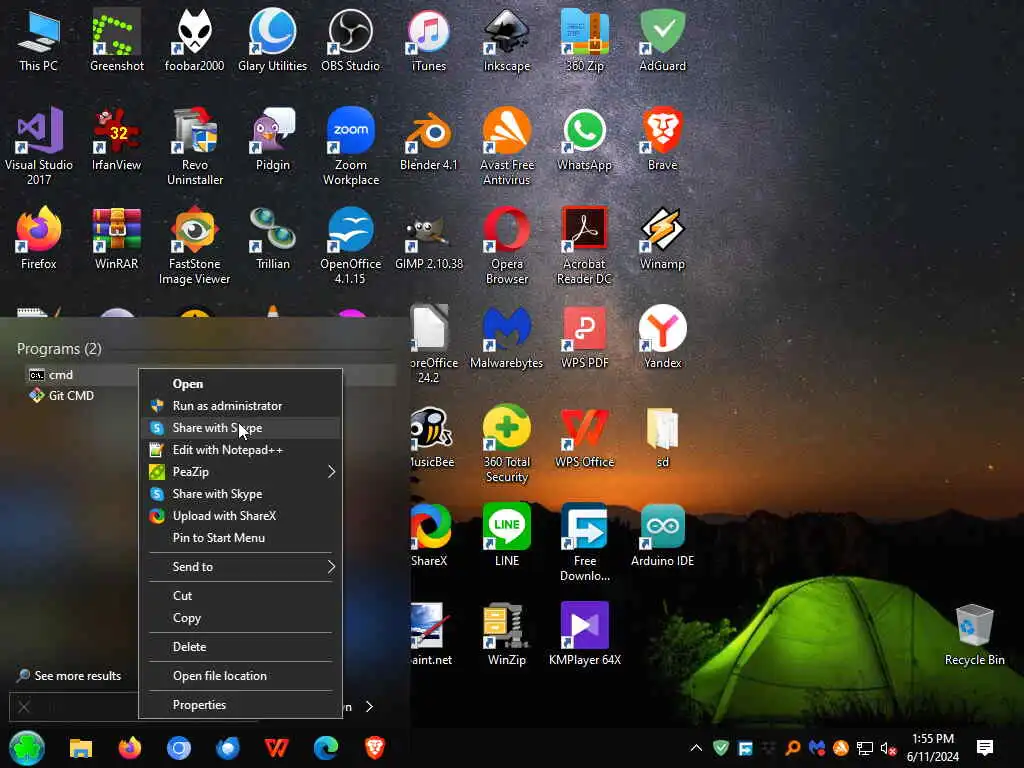Image resolution: width=1024 pixels, height=768 pixels.
Task: Launch Winamp from the desktop
Action: click(x=662, y=238)
